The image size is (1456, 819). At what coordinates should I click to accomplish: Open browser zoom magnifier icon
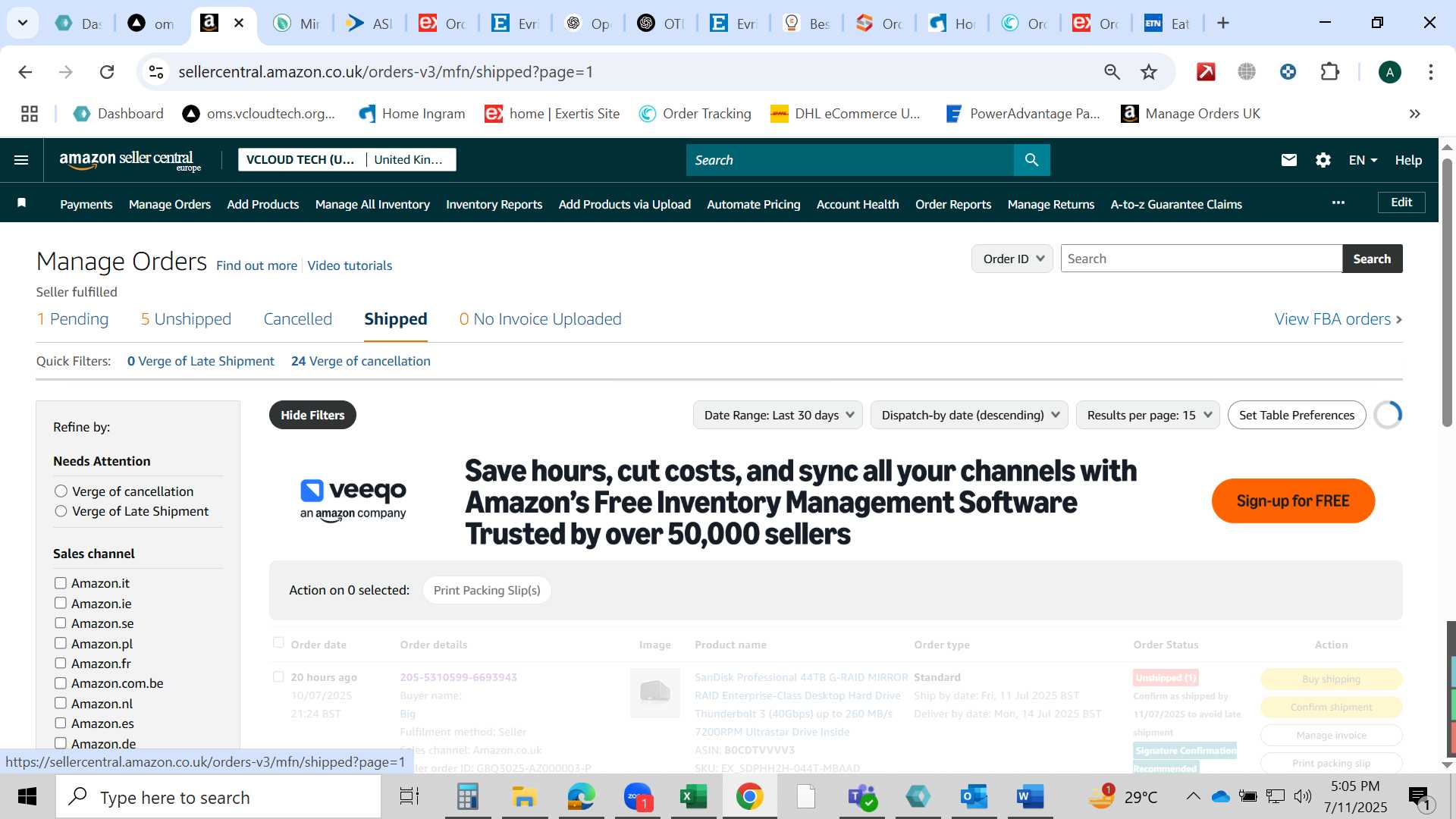point(1112,72)
